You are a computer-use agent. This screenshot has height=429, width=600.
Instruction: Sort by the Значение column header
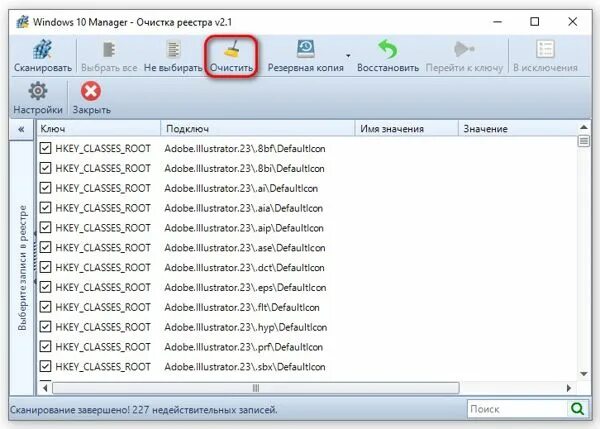pyautogui.click(x=518, y=129)
